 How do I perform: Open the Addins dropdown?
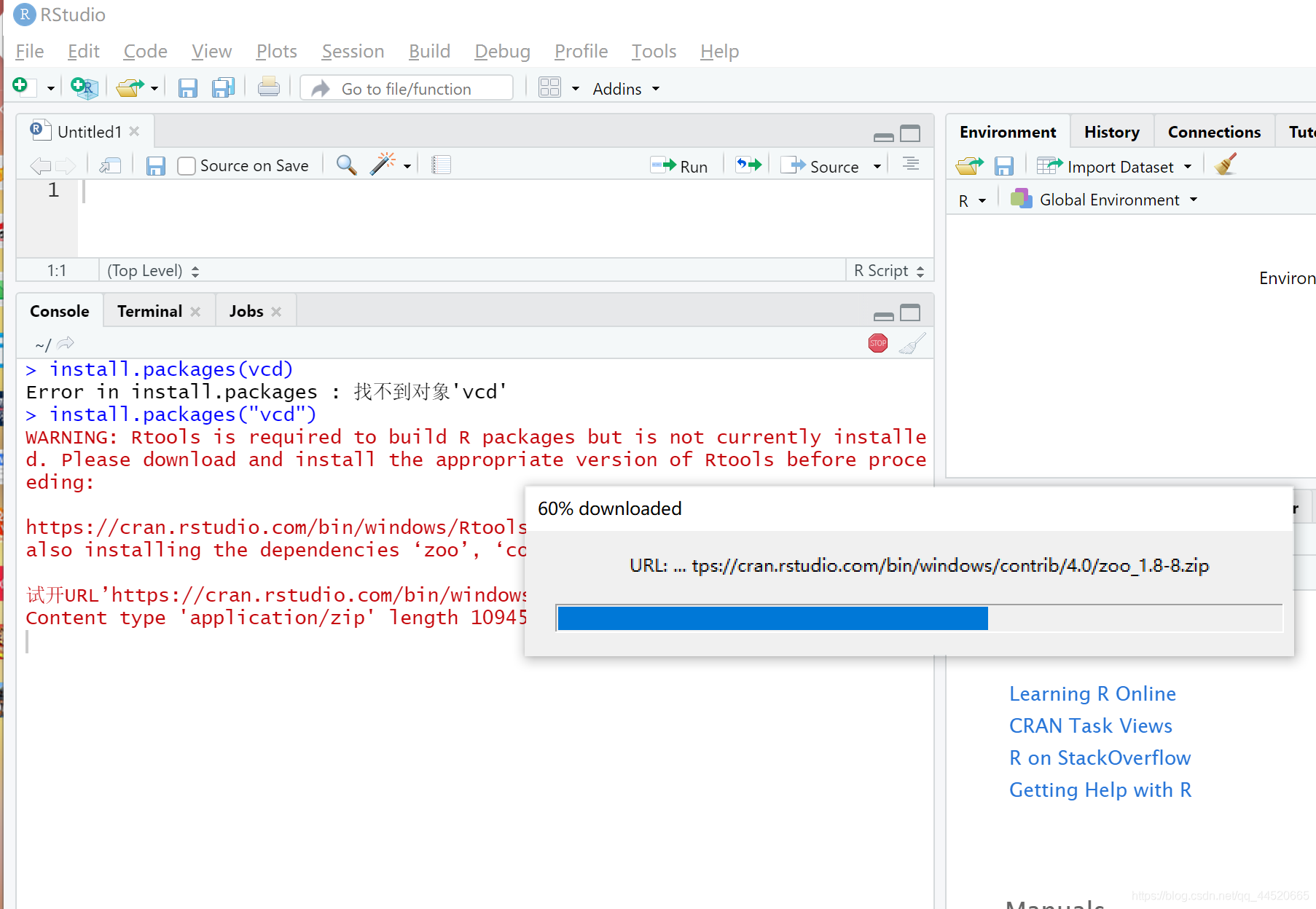[626, 89]
